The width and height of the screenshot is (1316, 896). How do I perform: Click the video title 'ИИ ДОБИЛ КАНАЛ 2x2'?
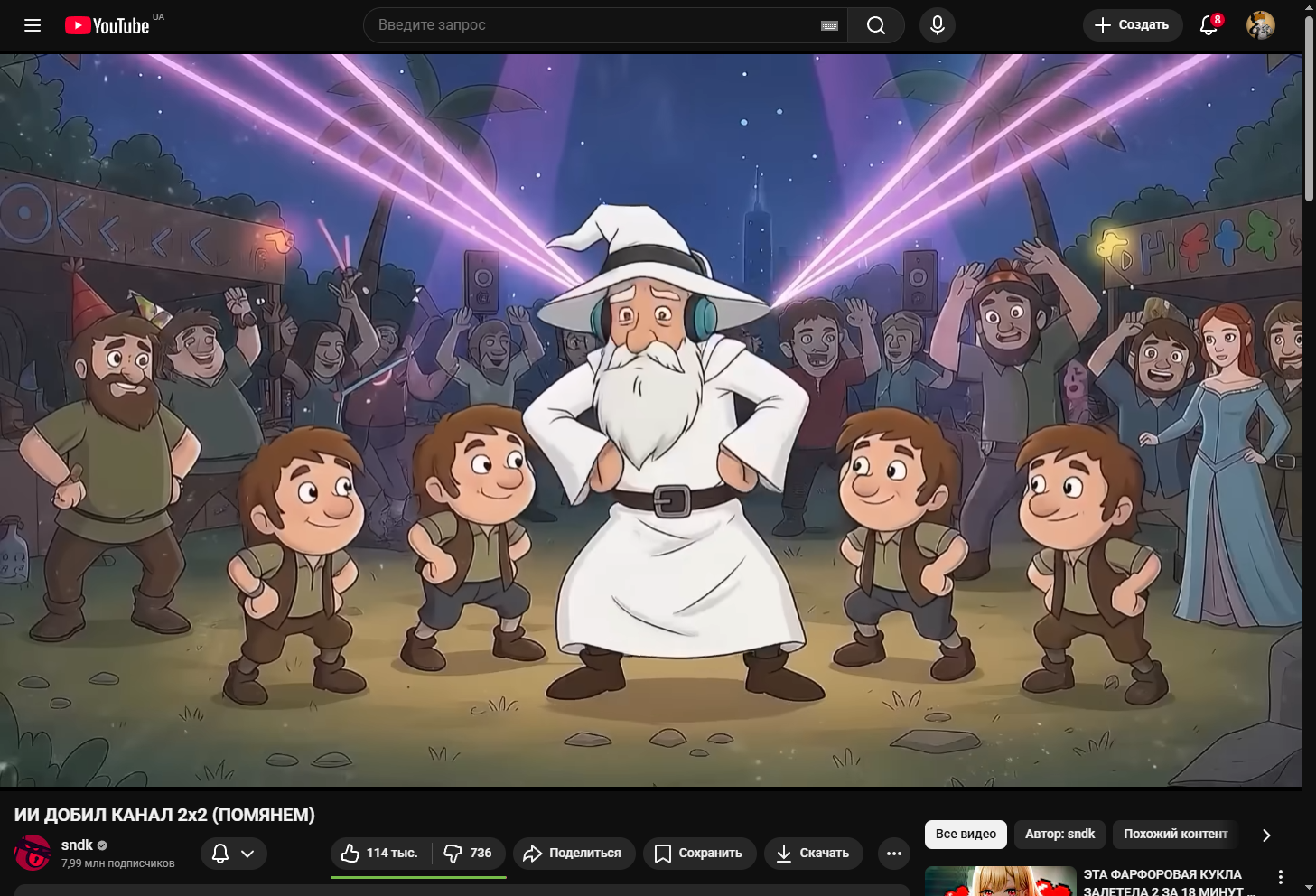[164, 815]
